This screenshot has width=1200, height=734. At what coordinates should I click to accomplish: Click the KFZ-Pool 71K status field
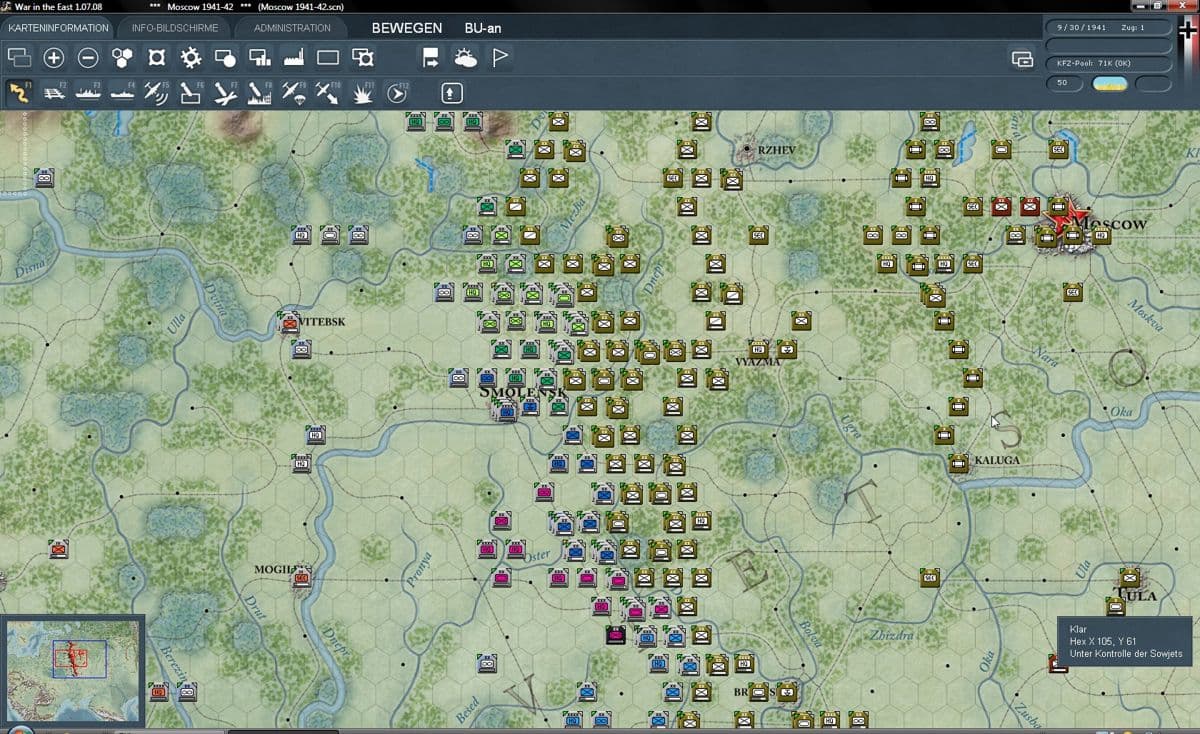pyautogui.click(x=1109, y=63)
